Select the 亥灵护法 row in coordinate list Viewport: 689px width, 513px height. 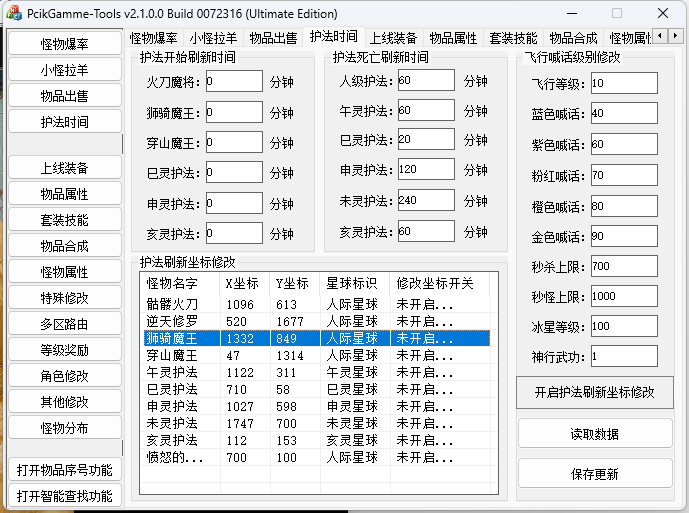coord(315,440)
